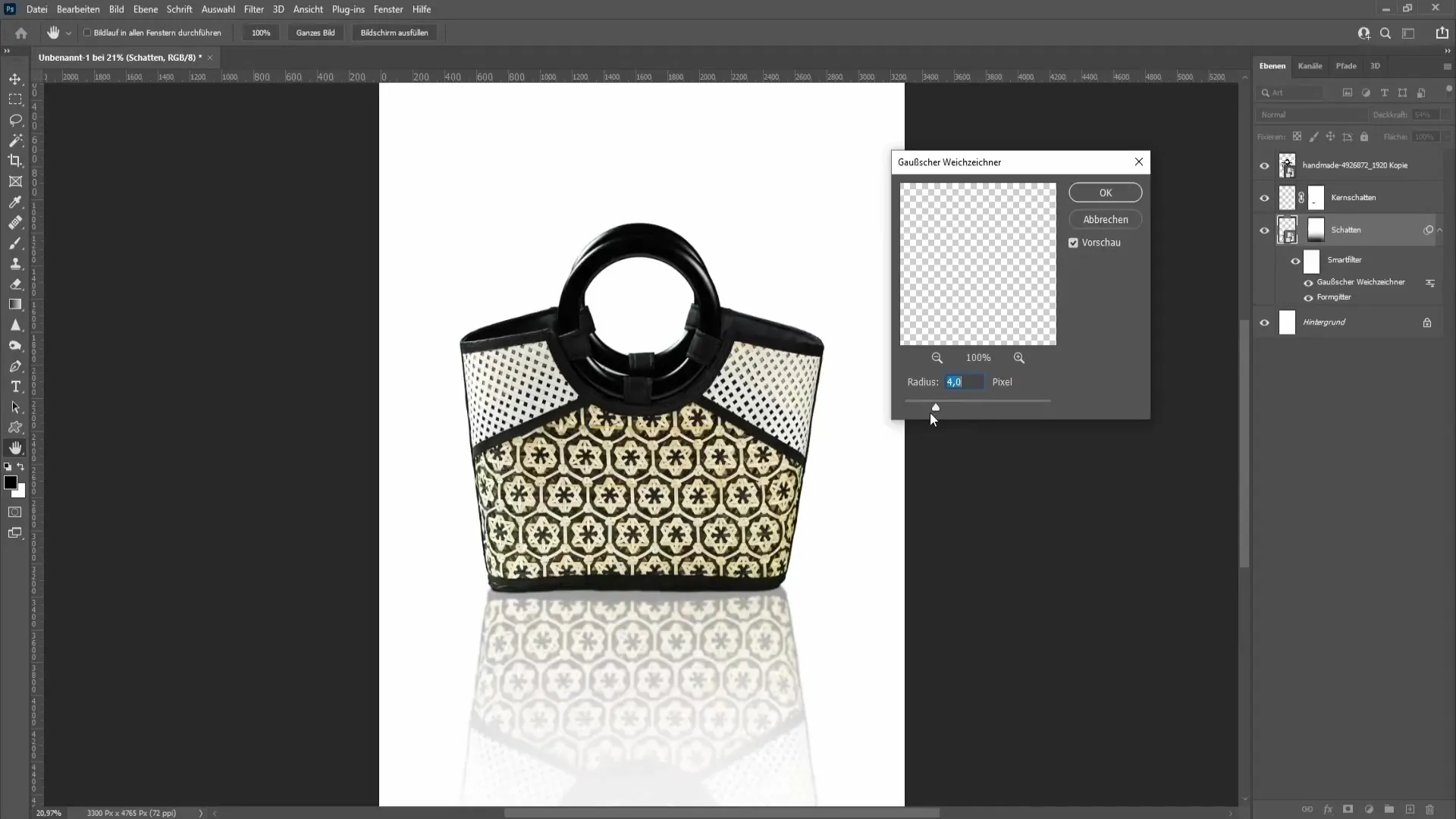Viewport: 1456px width, 819px height.
Task: Select the Crop tool
Action: pos(15,161)
